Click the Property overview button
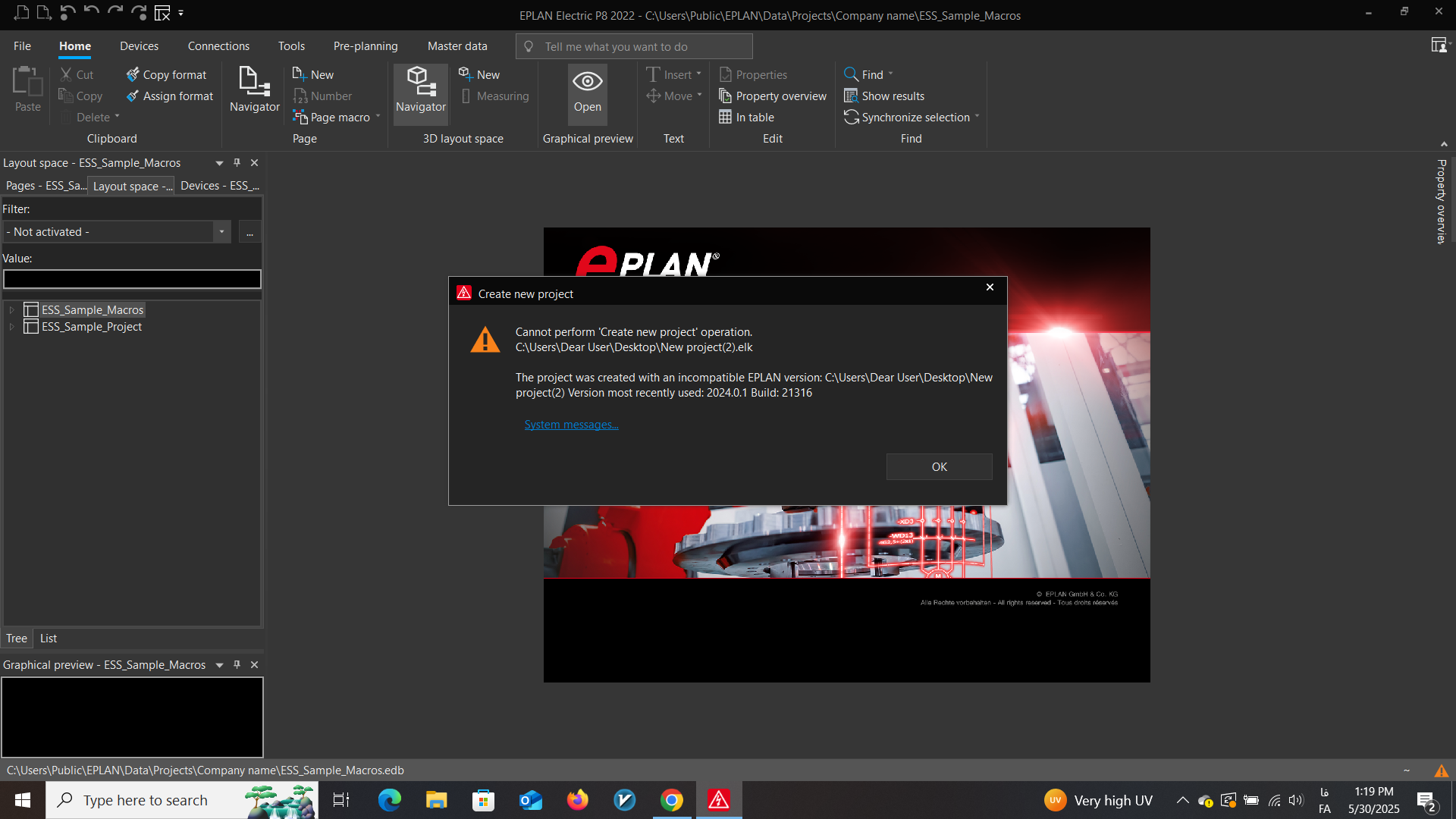 [773, 96]
